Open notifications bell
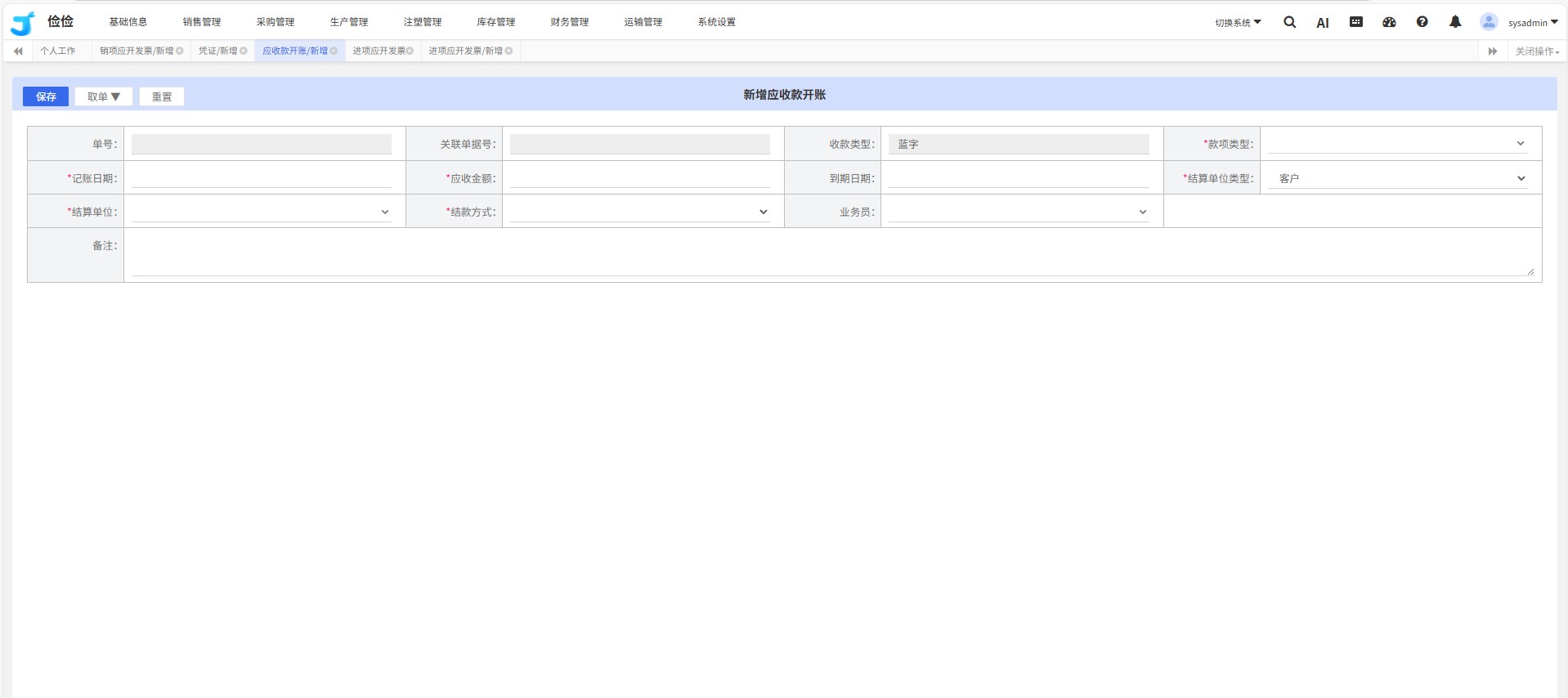Viewport: 1568px width, 698px height. 1455,22
